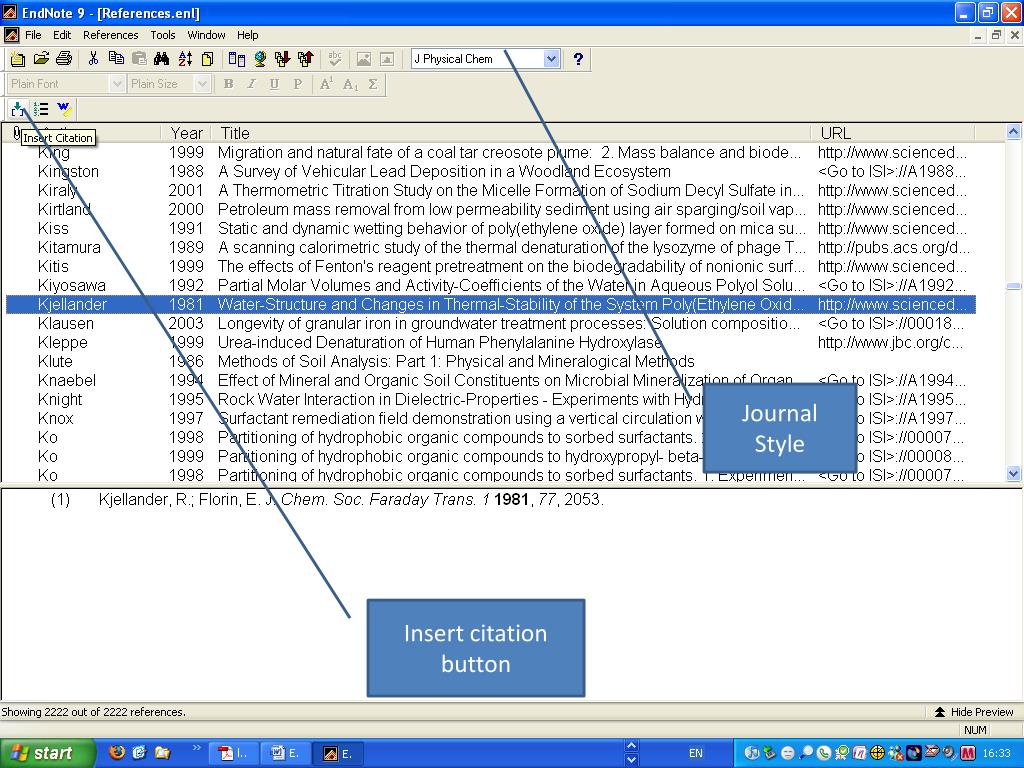Toggle Plain text style P button
This screenshot has height=768, width=1024.
coord(298,84)
